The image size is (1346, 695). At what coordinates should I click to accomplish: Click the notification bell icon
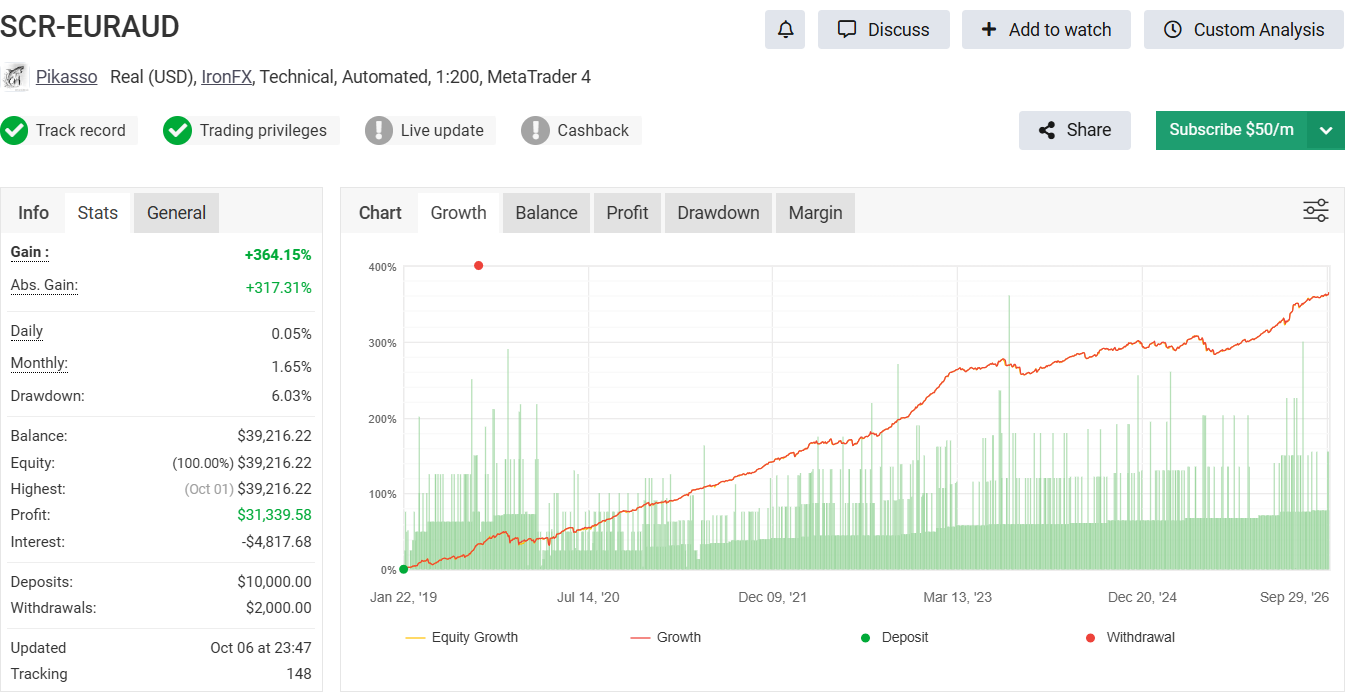785,30
